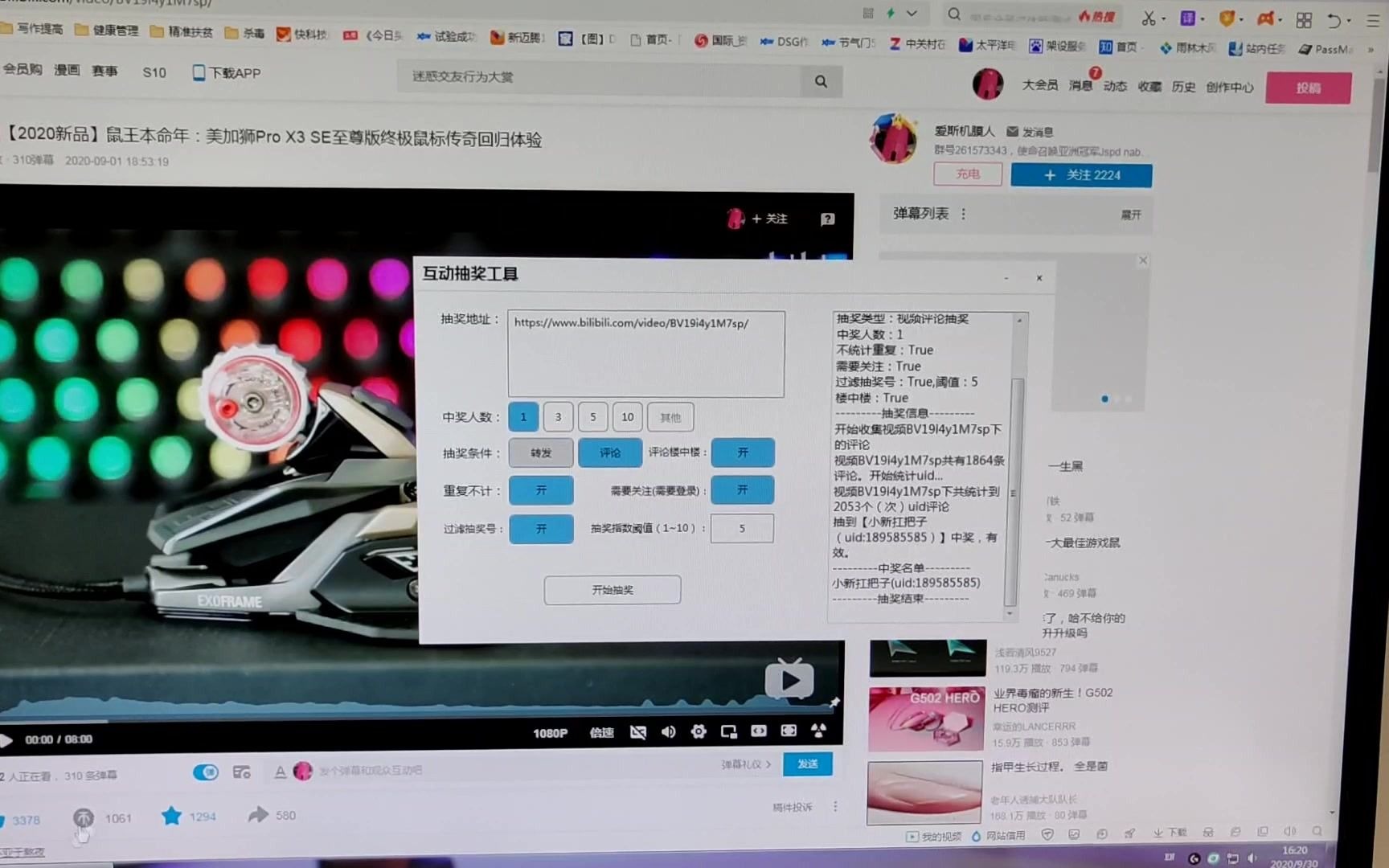Click the crossed-out subtitle icon in player

(637, 732)
